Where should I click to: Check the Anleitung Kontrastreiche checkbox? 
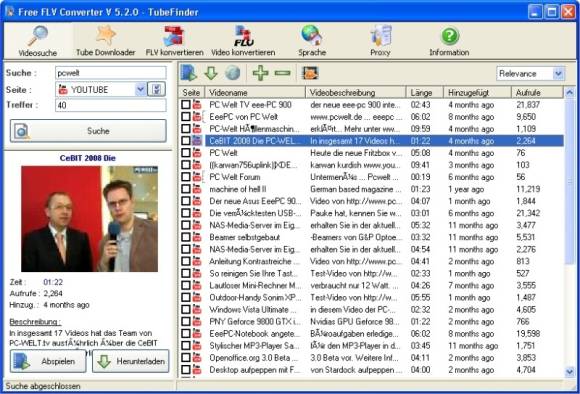coord(186,261)
